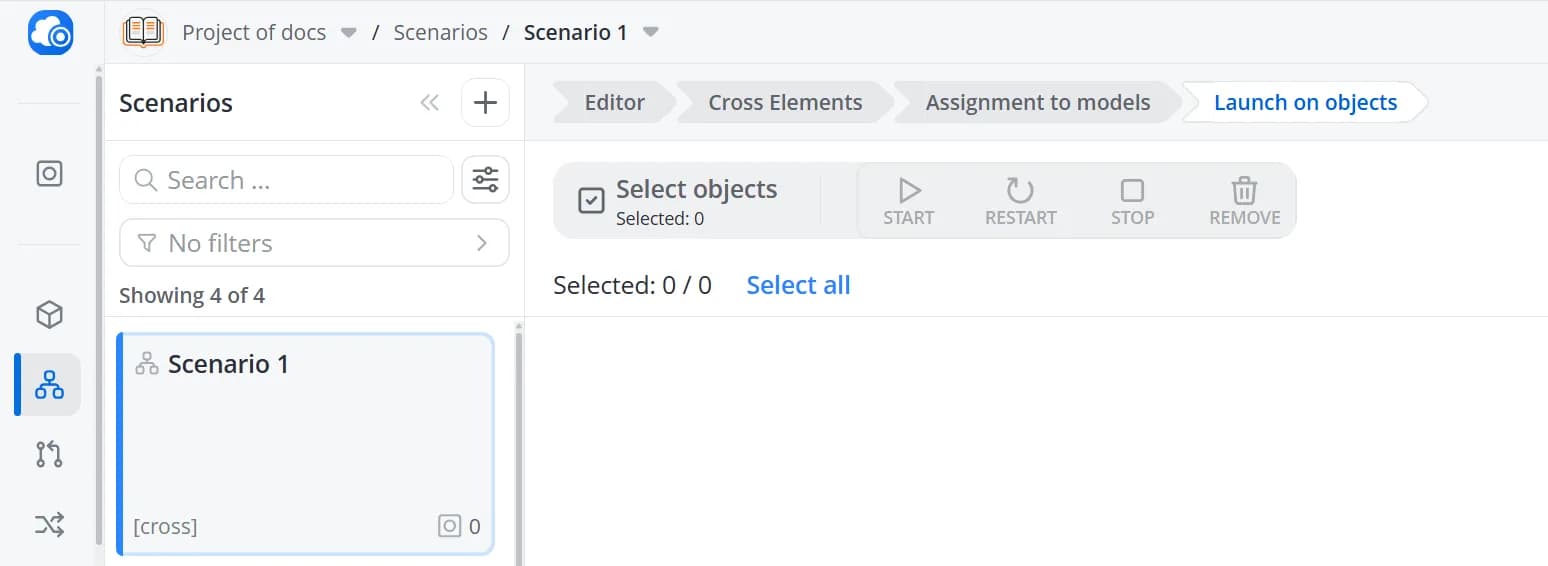Click the magnifier icon in search box

(146, 180)
